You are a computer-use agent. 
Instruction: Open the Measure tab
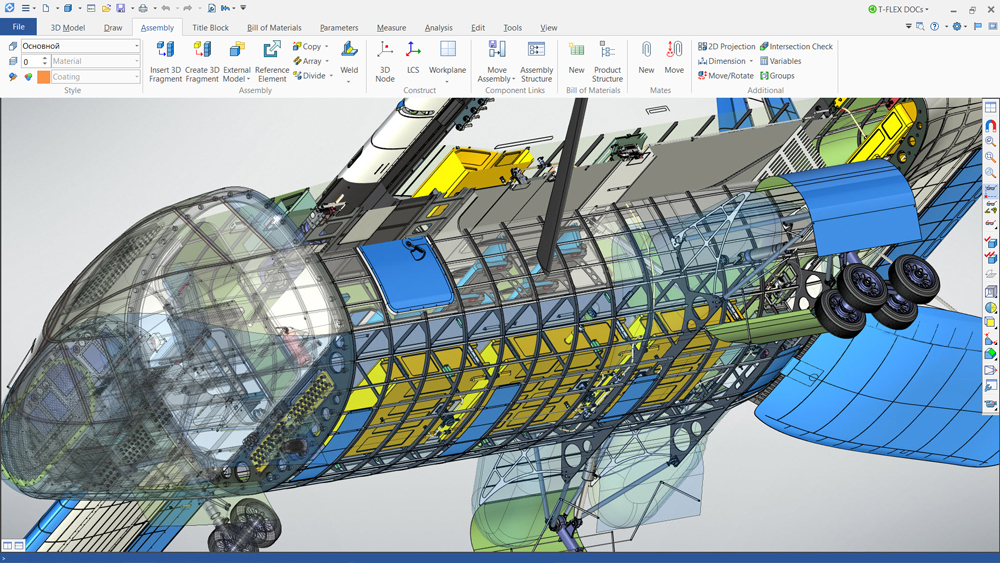[x=391, y=27]
